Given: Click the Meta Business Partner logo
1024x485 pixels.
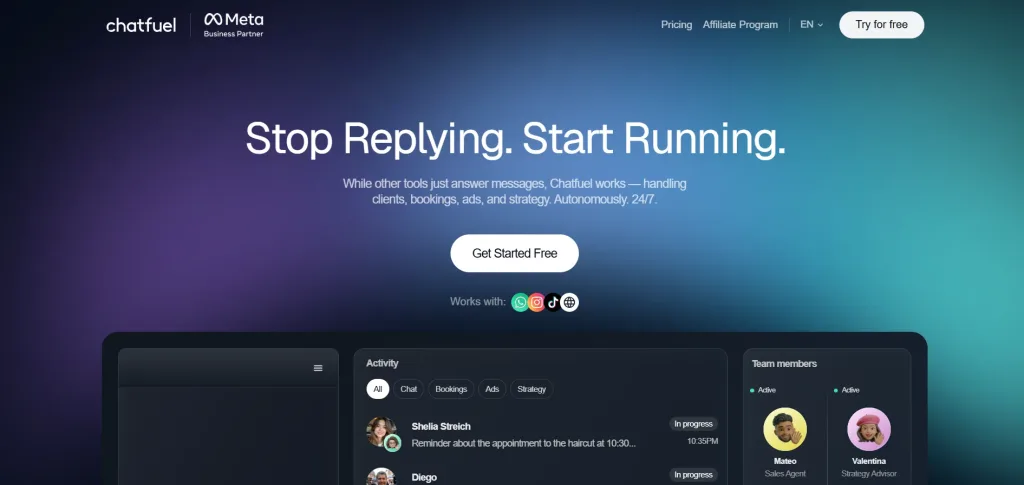Looking at the screenshot, I should click(x=233, y=25).
